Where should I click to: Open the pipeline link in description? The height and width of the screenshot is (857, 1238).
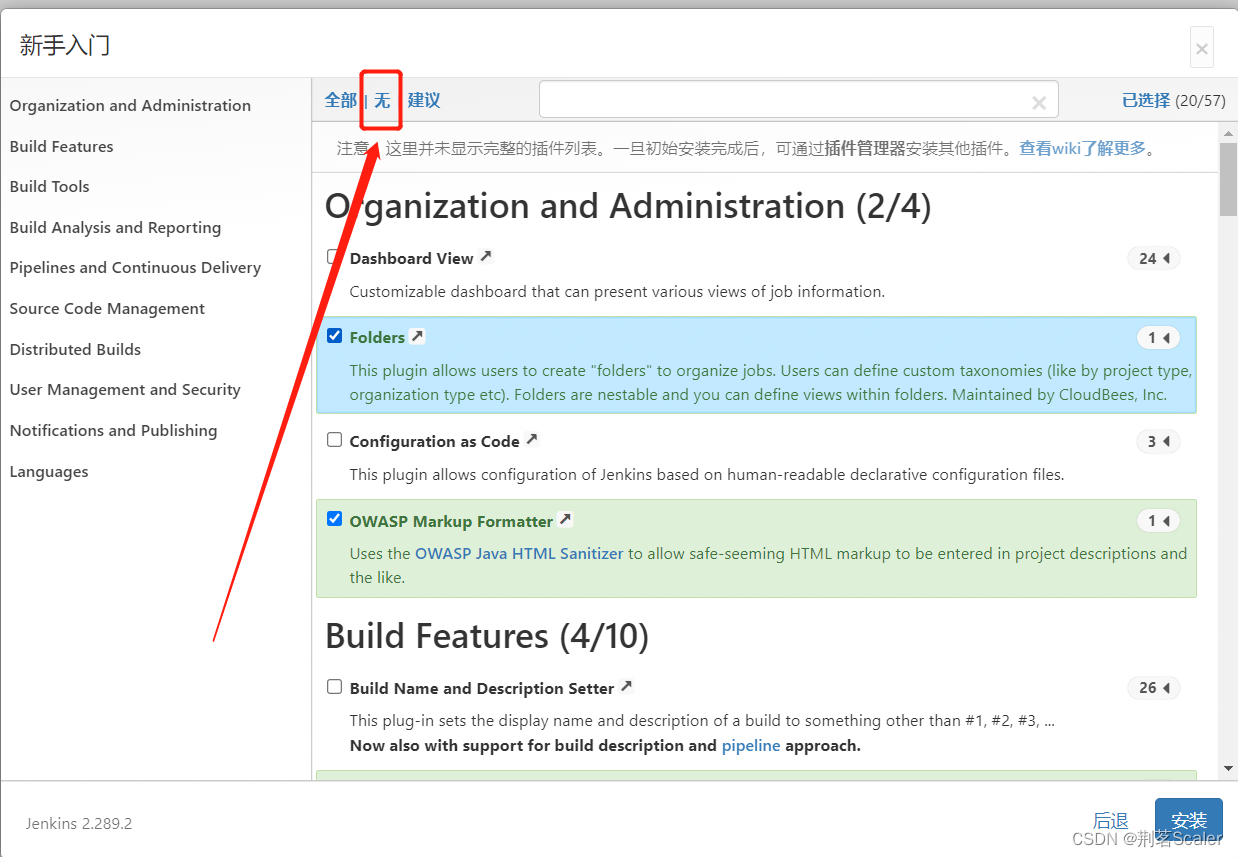[751, 745]
